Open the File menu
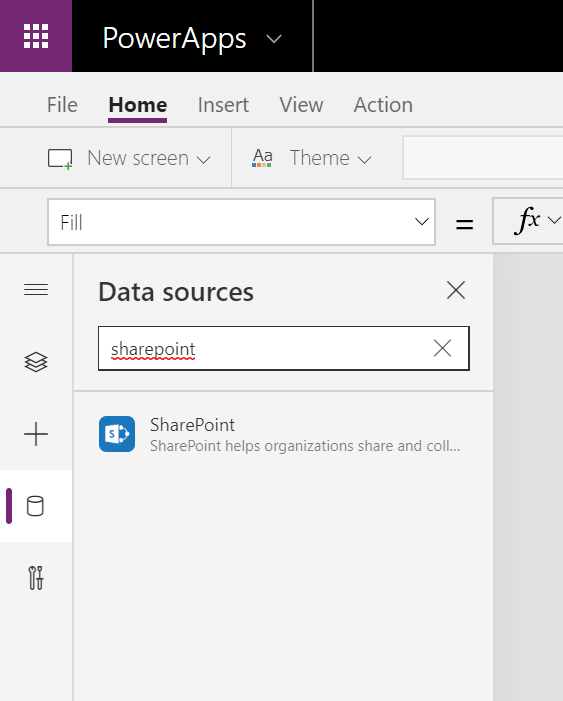Image resolution: width=563 pixels, height=701 pixels. (x=62, y=105)
